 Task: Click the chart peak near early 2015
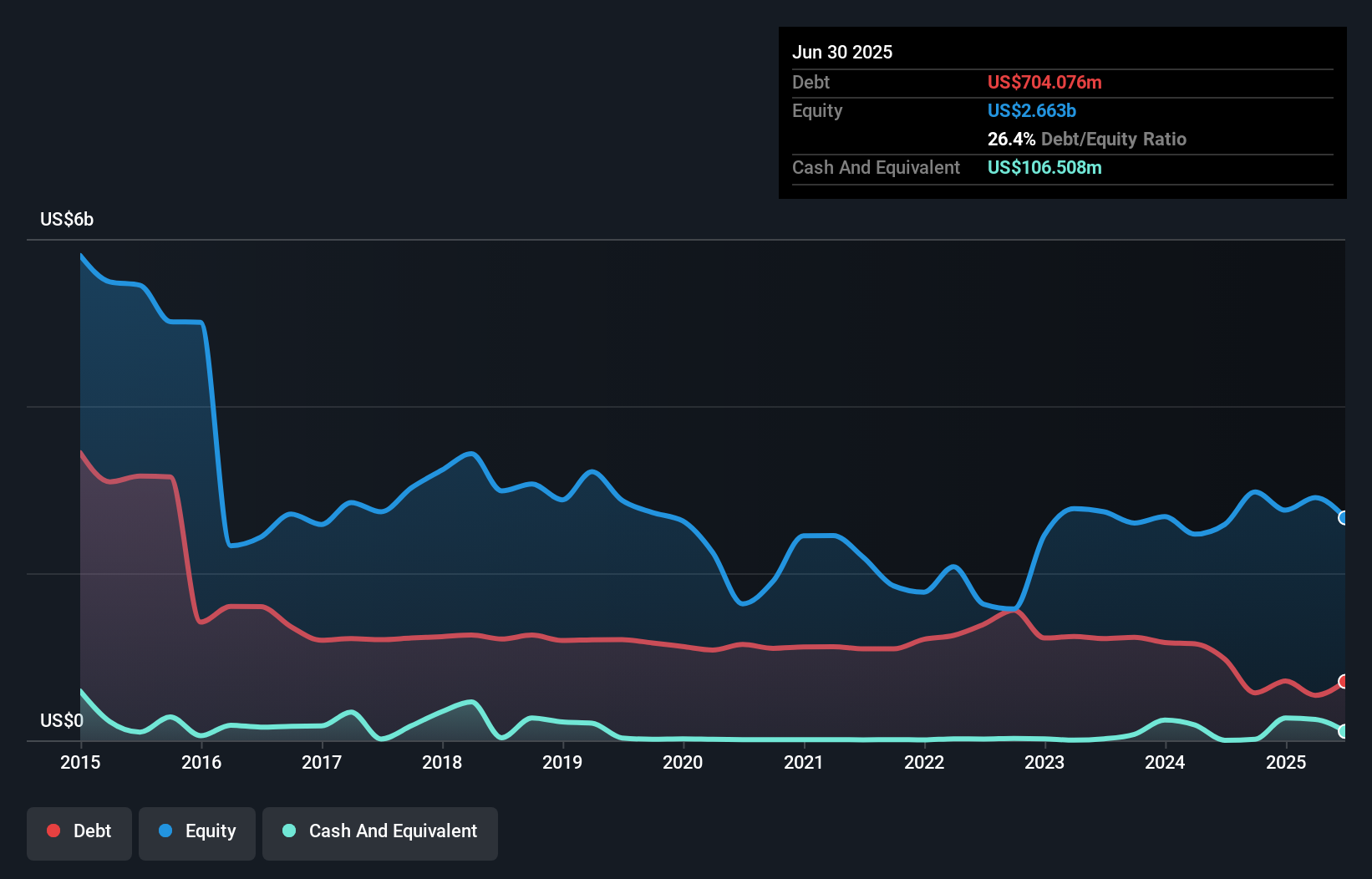(82, 255)
